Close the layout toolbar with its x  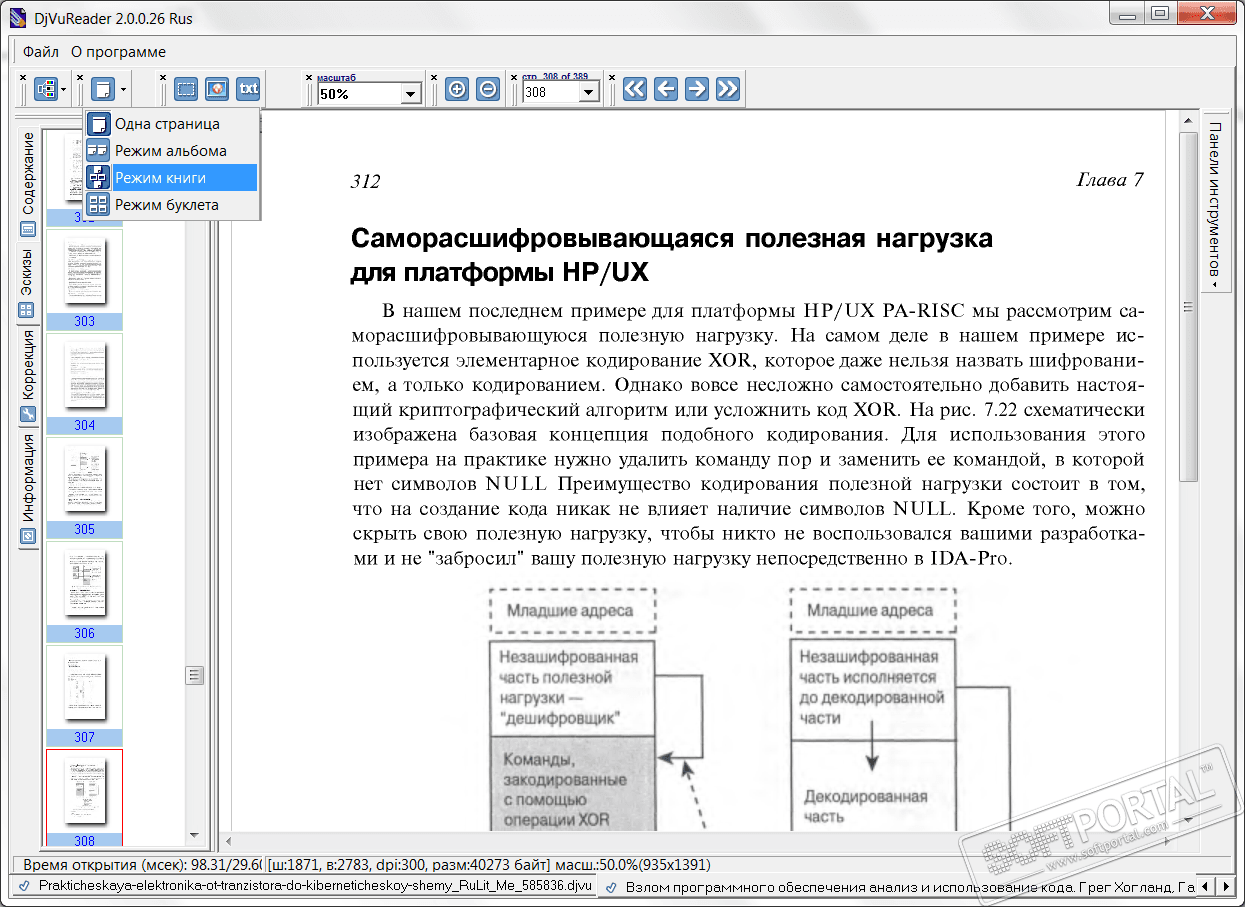(x=23, y=76)
